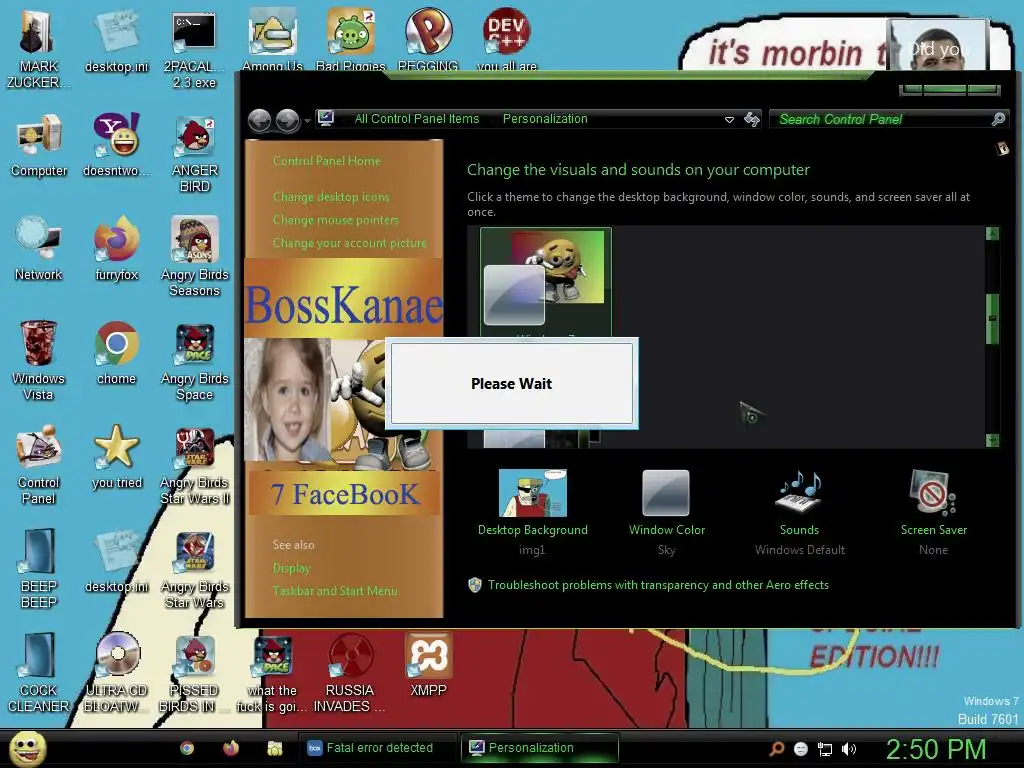
Task: Launch Angry Birds Star Wars II shortcut
Action: 195,464
